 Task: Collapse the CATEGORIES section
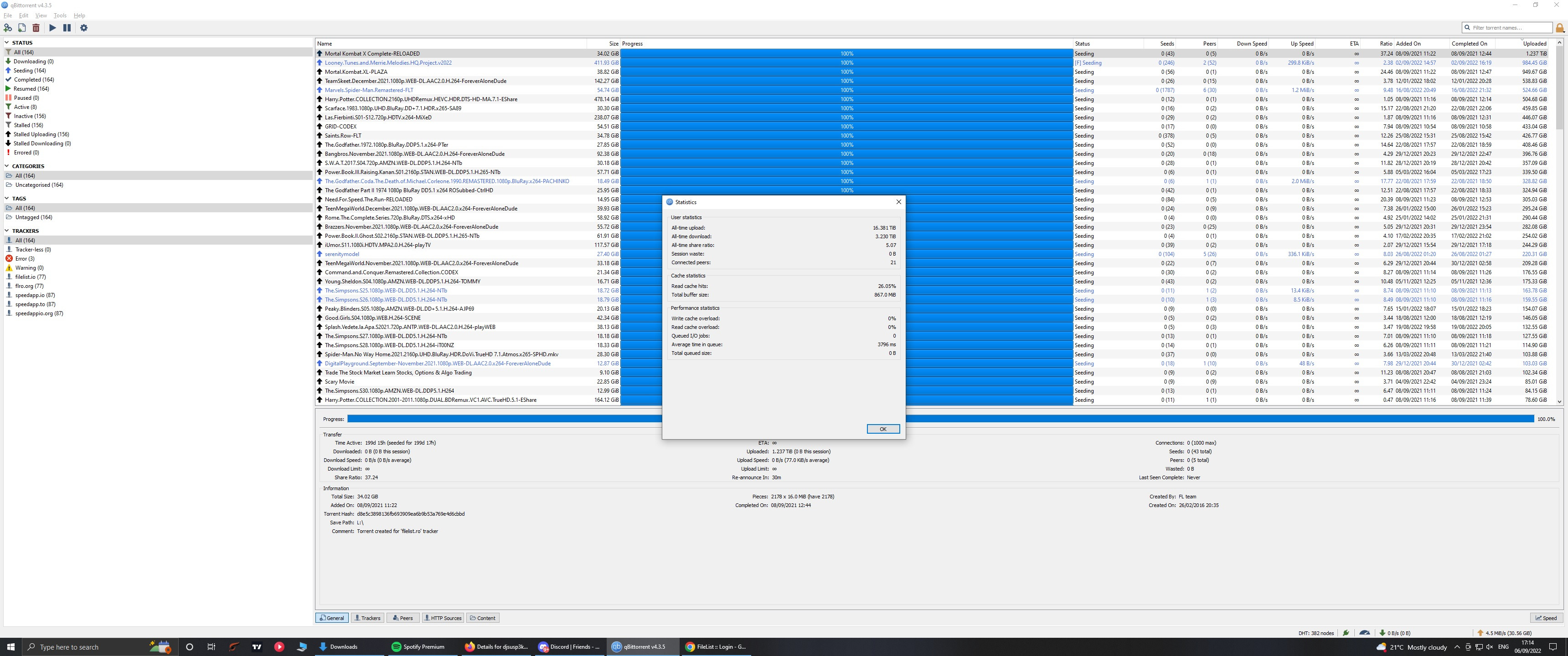7,166
